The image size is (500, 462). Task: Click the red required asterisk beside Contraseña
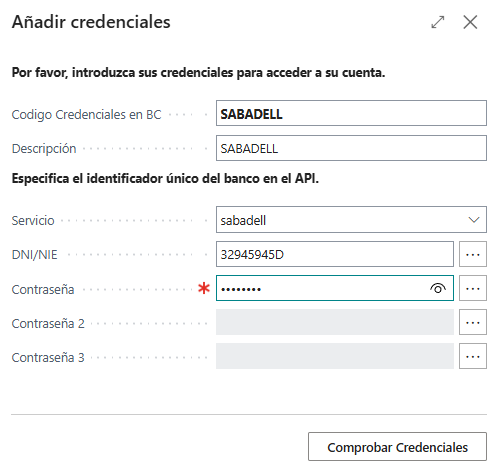pos(204,288)
